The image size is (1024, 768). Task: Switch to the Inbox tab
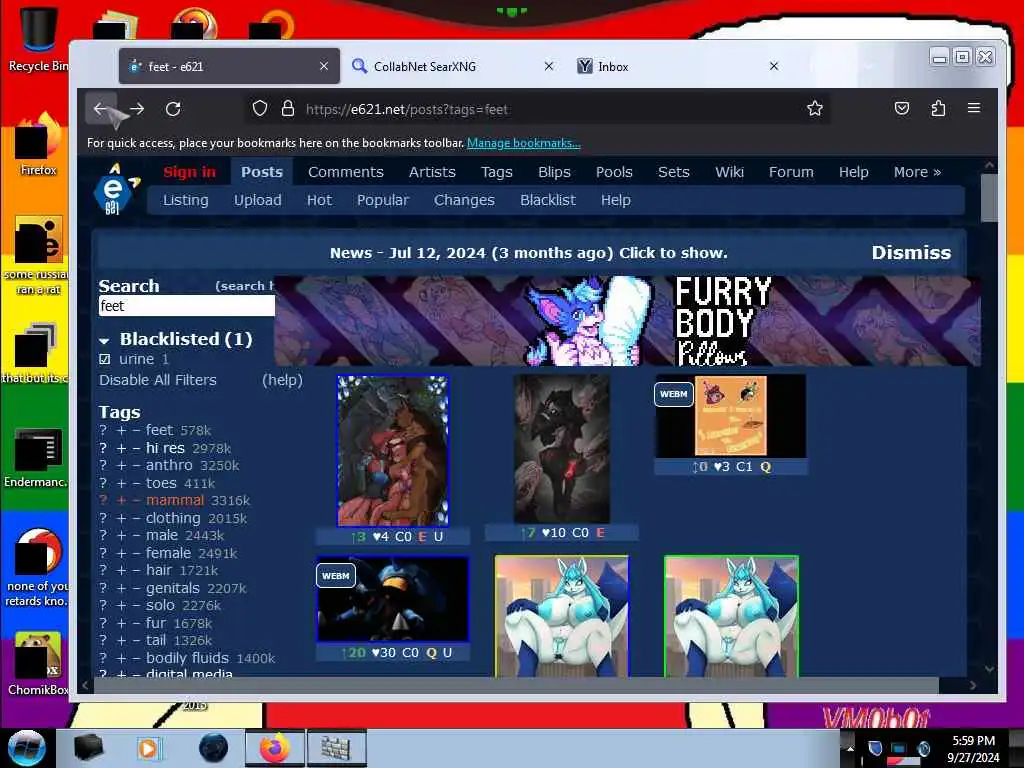tap(678, 66)
